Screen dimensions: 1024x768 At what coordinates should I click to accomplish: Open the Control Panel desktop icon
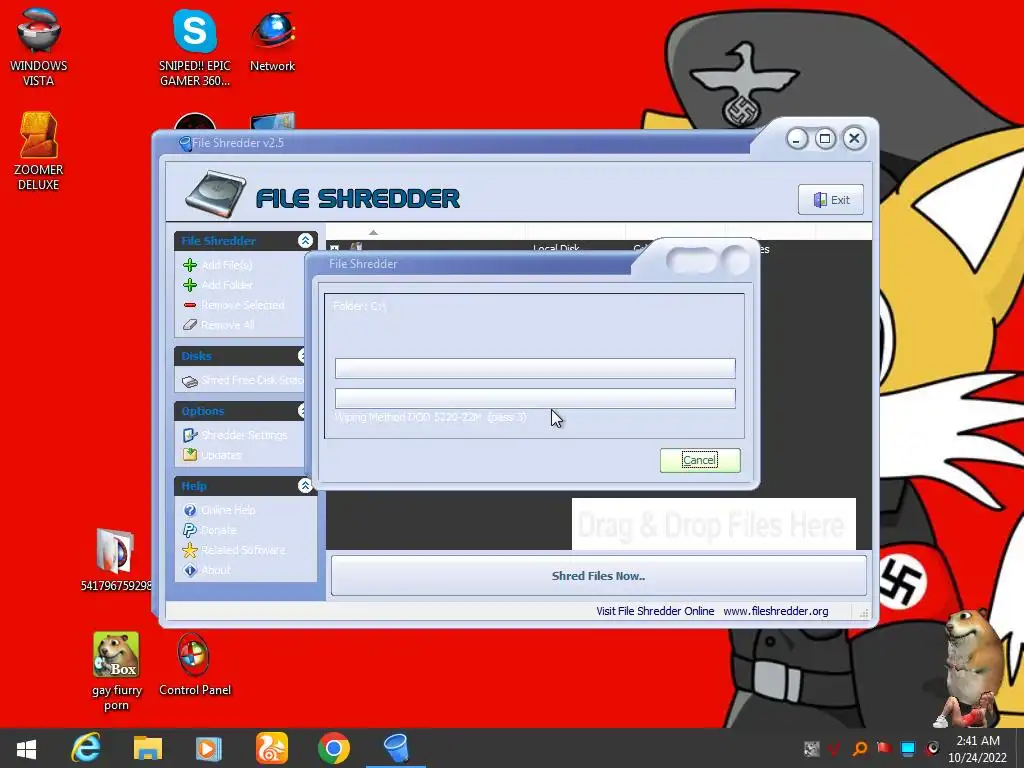195,665
